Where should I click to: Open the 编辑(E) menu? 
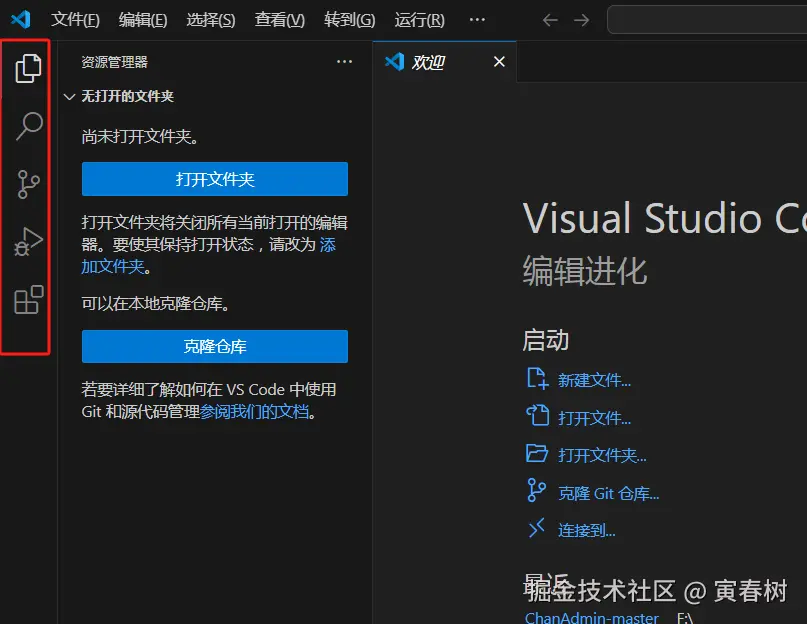click(143, 20)
